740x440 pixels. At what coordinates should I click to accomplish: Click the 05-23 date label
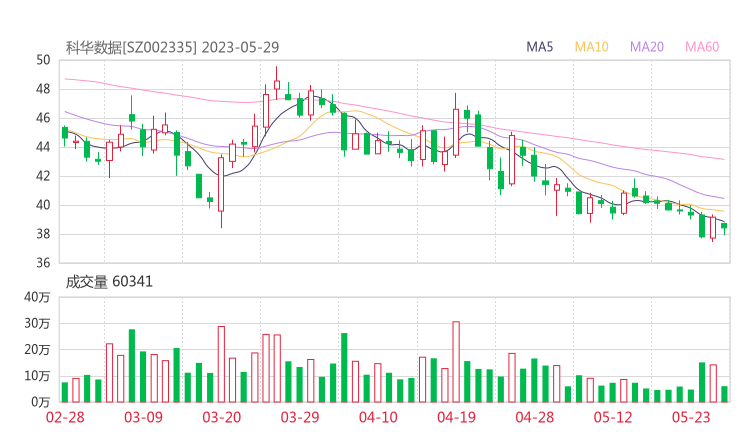click(x=691, y=417)
